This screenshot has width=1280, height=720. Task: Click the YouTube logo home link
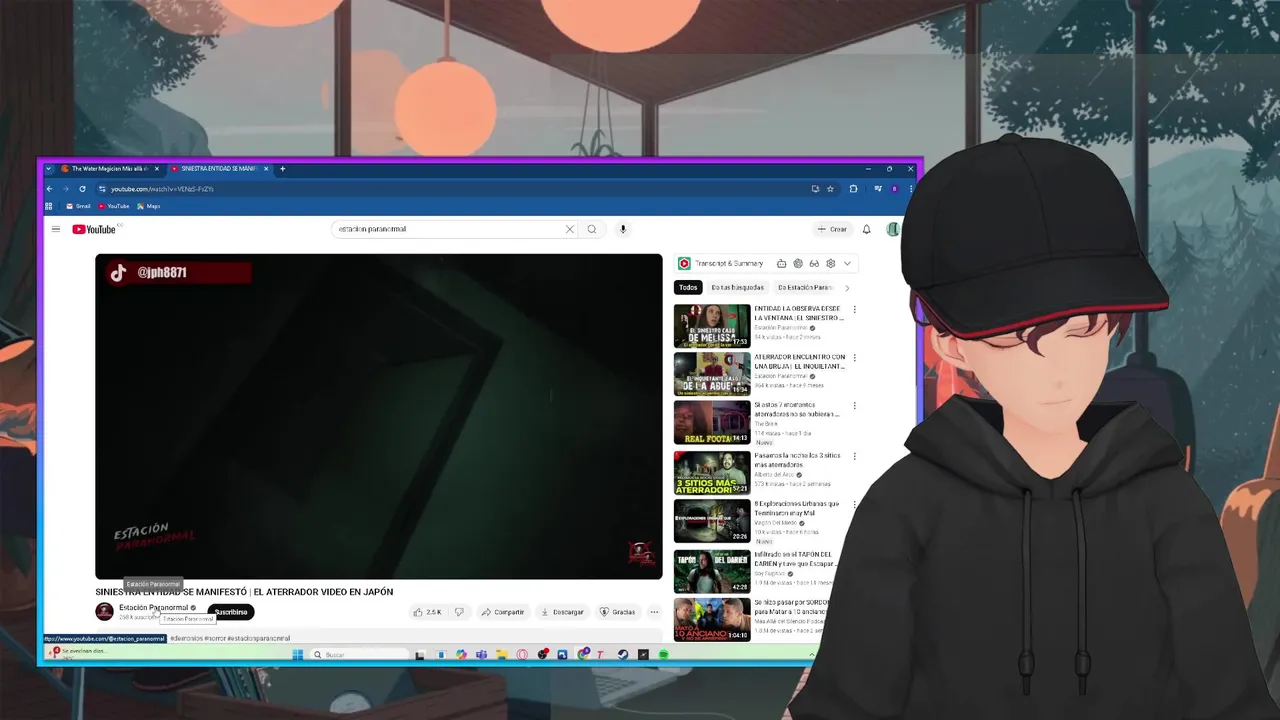pos(94,229)
